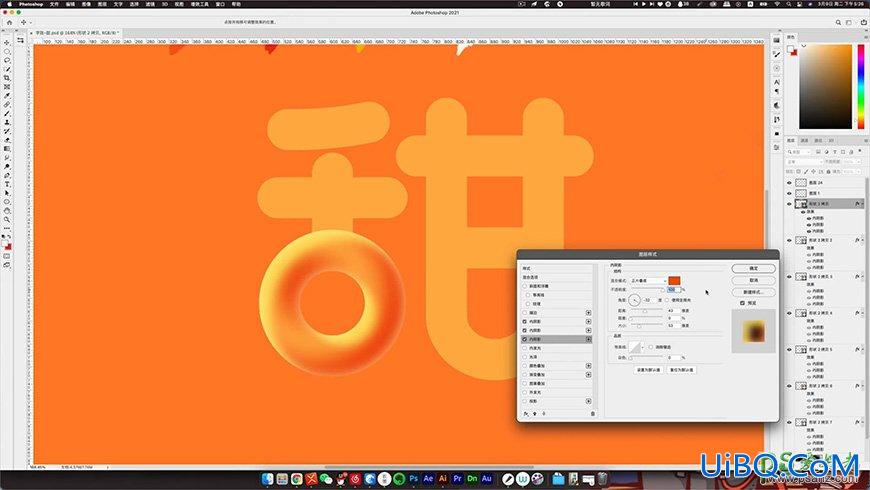870x490 pixels.
Task: Toggle the Anti-aliased checkbox
Action: (x=651, y=347)
